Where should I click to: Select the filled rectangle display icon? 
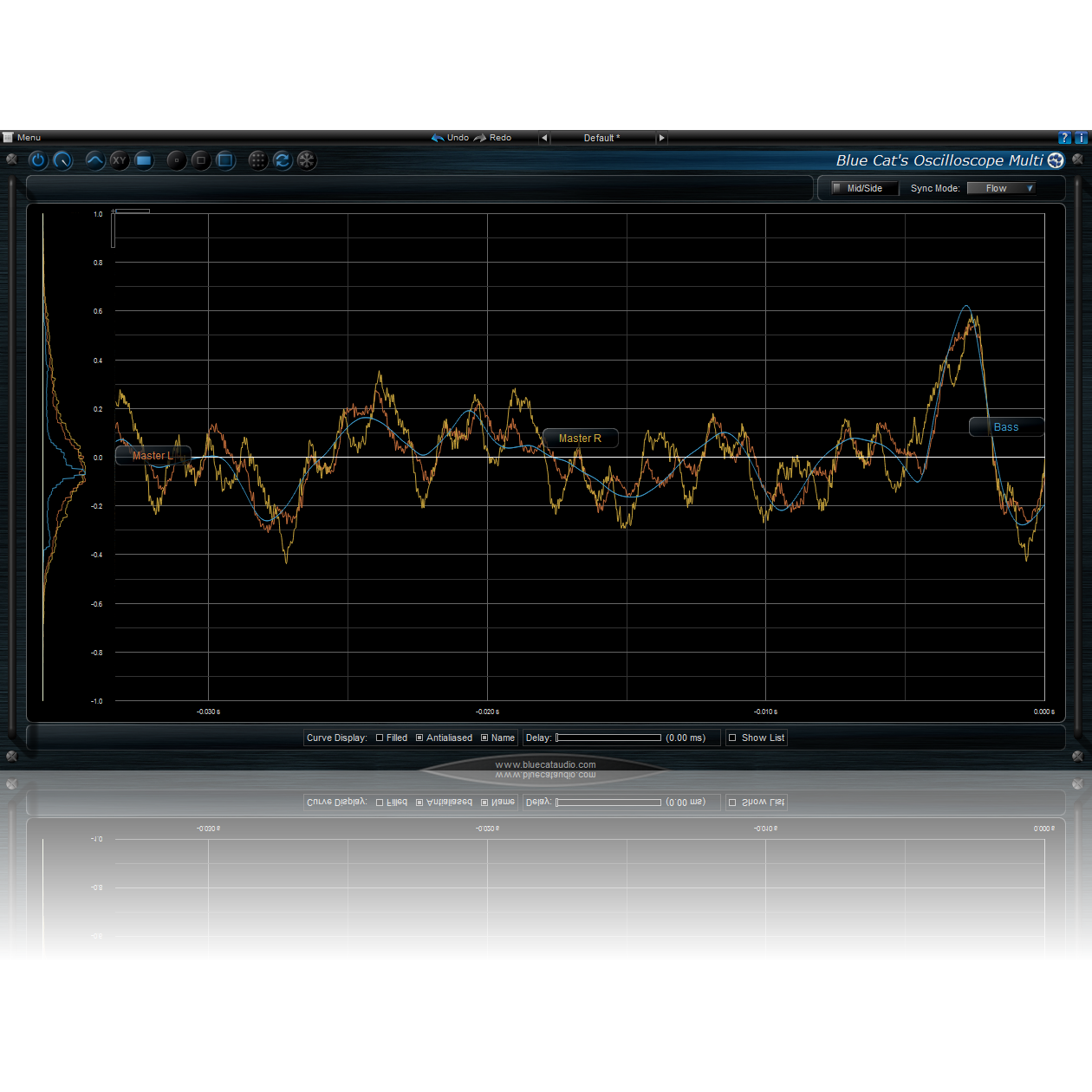pyautogui.click(x=144, y=160)
